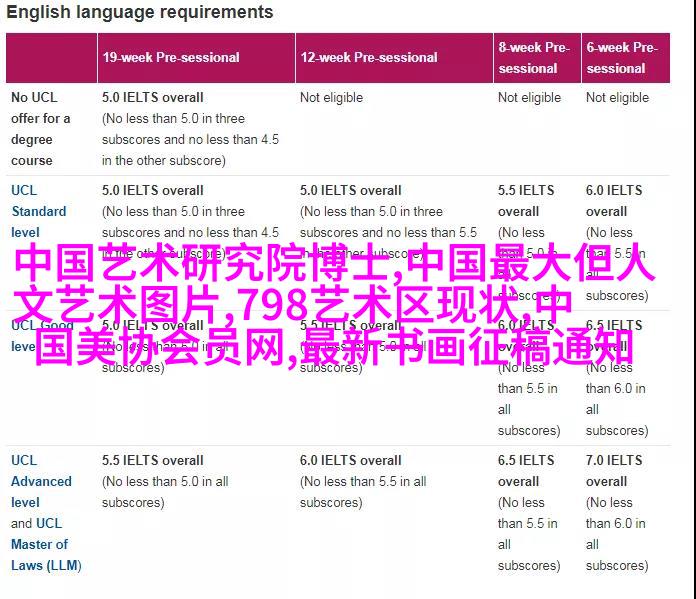
Task: Click Advanced row 19-week no less than 5.0 note
Action: pos(165,492)
